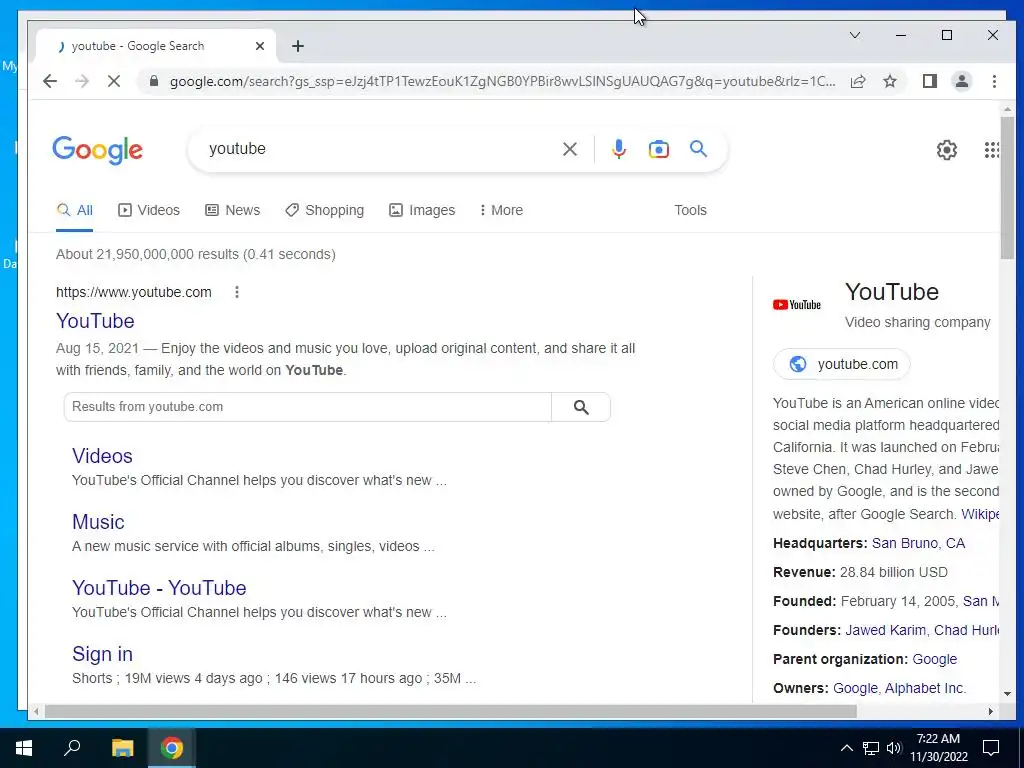The height and width of the screenshot is (768, 1024).
Task: Search by image with camera icon
Action: click(658, 149)
